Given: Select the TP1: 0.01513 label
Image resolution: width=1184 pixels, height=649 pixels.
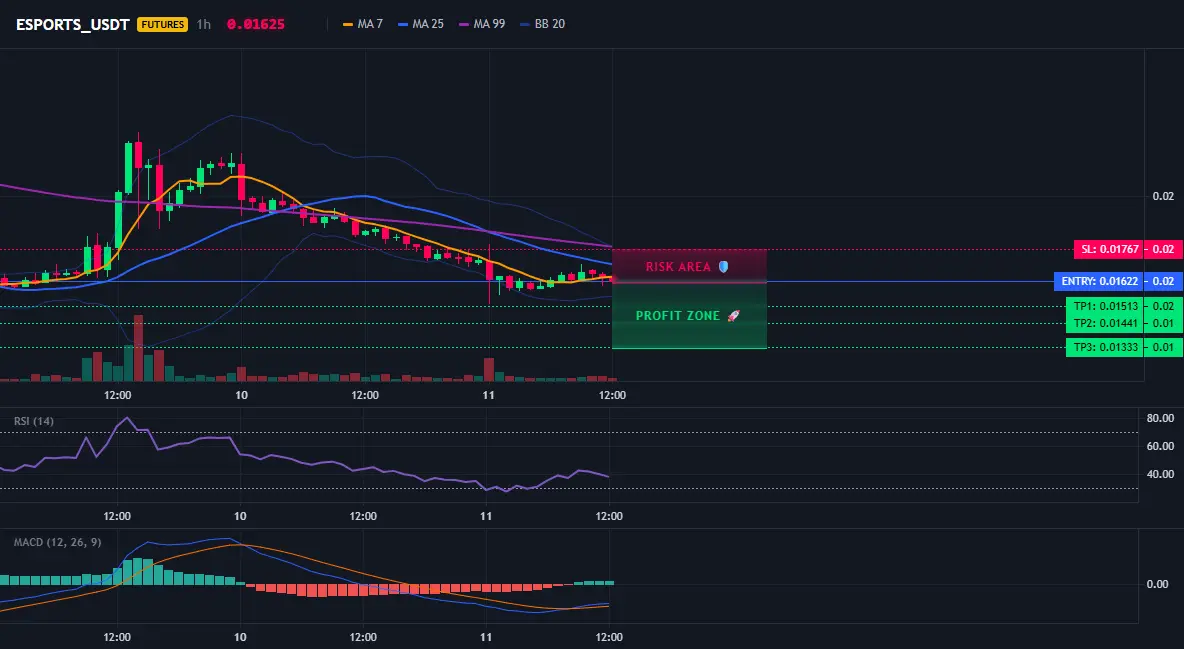Looking at the screenshot, I should [x=1105, y=306].
